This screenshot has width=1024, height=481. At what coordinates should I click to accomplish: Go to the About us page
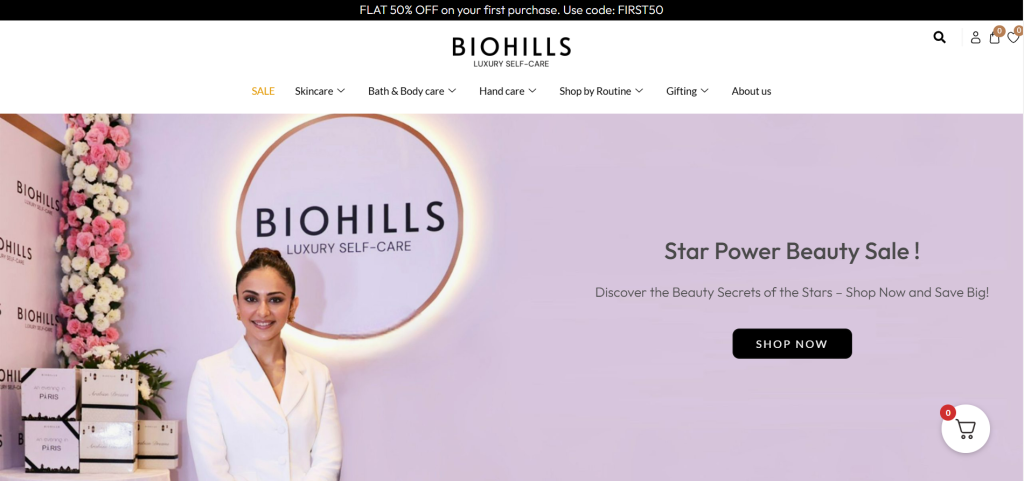(751, 91)
